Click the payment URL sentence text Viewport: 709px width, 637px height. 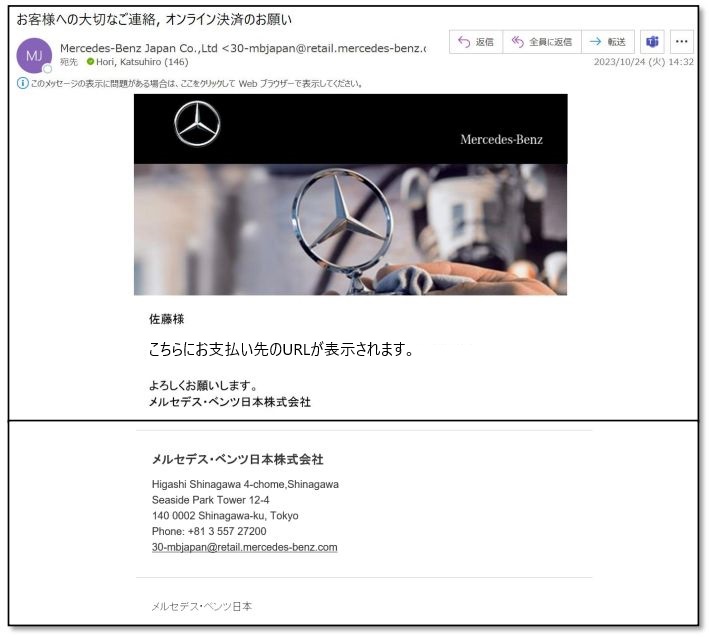point(281,349)
